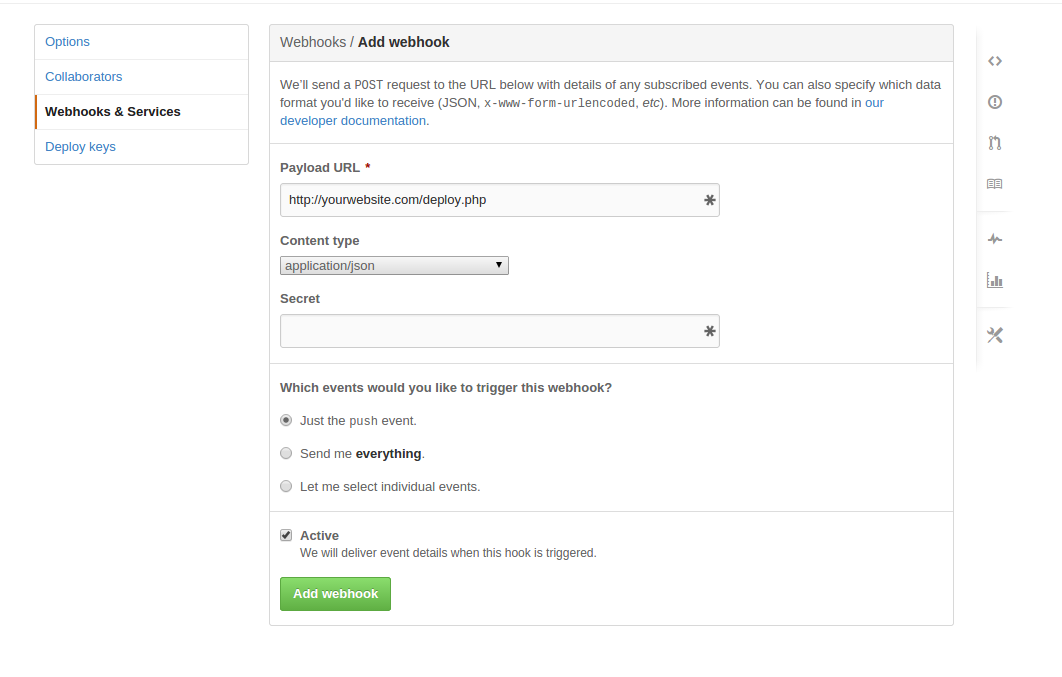Click into the Secret input field
Viewport: 1062px width, 677px height.
[490, 331]
